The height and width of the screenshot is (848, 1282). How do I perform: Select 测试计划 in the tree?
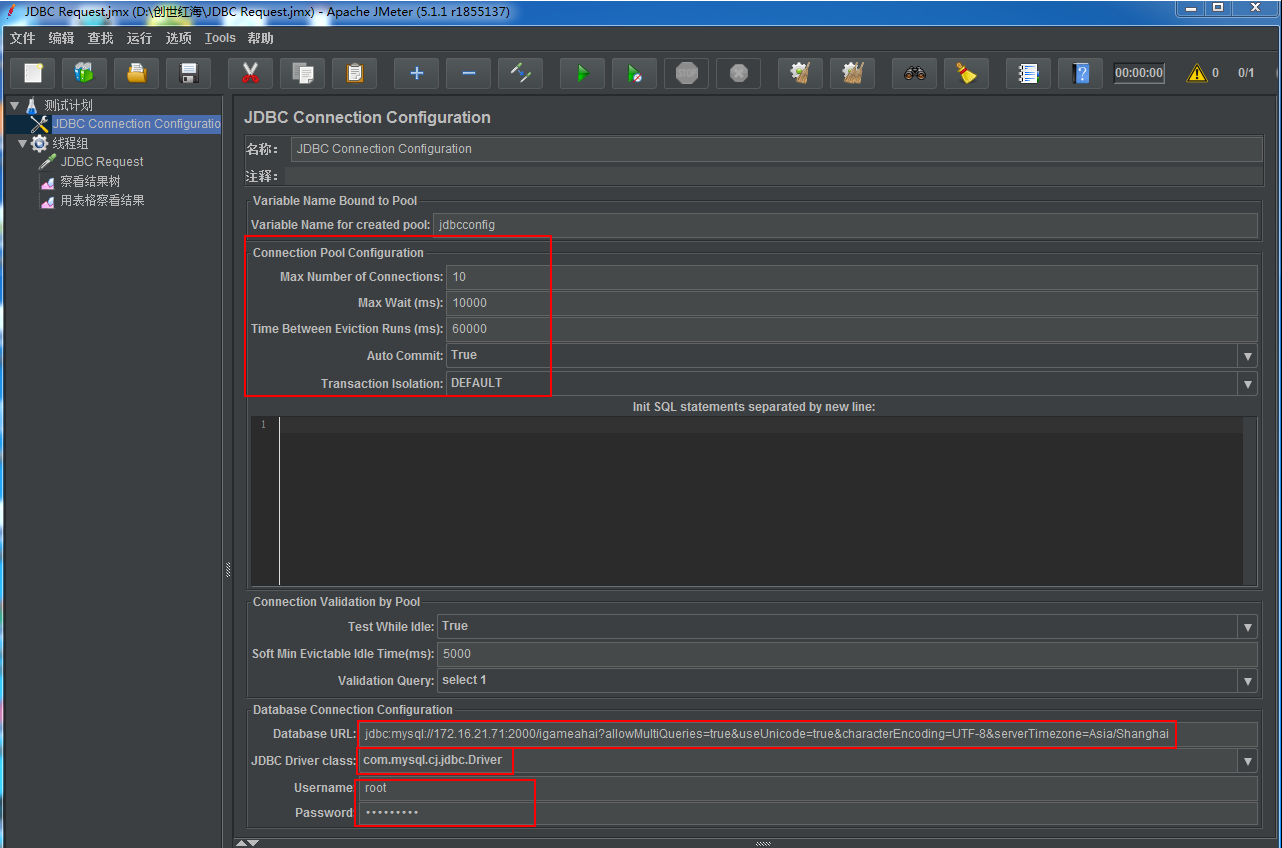tap(68, 105)
